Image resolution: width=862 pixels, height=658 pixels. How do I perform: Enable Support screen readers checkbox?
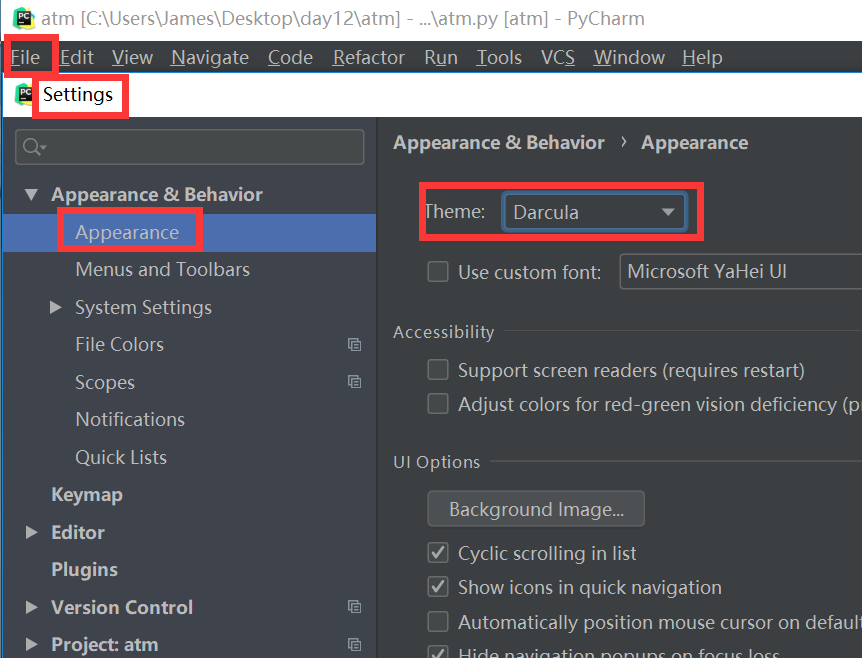click(x=438, y=370)
